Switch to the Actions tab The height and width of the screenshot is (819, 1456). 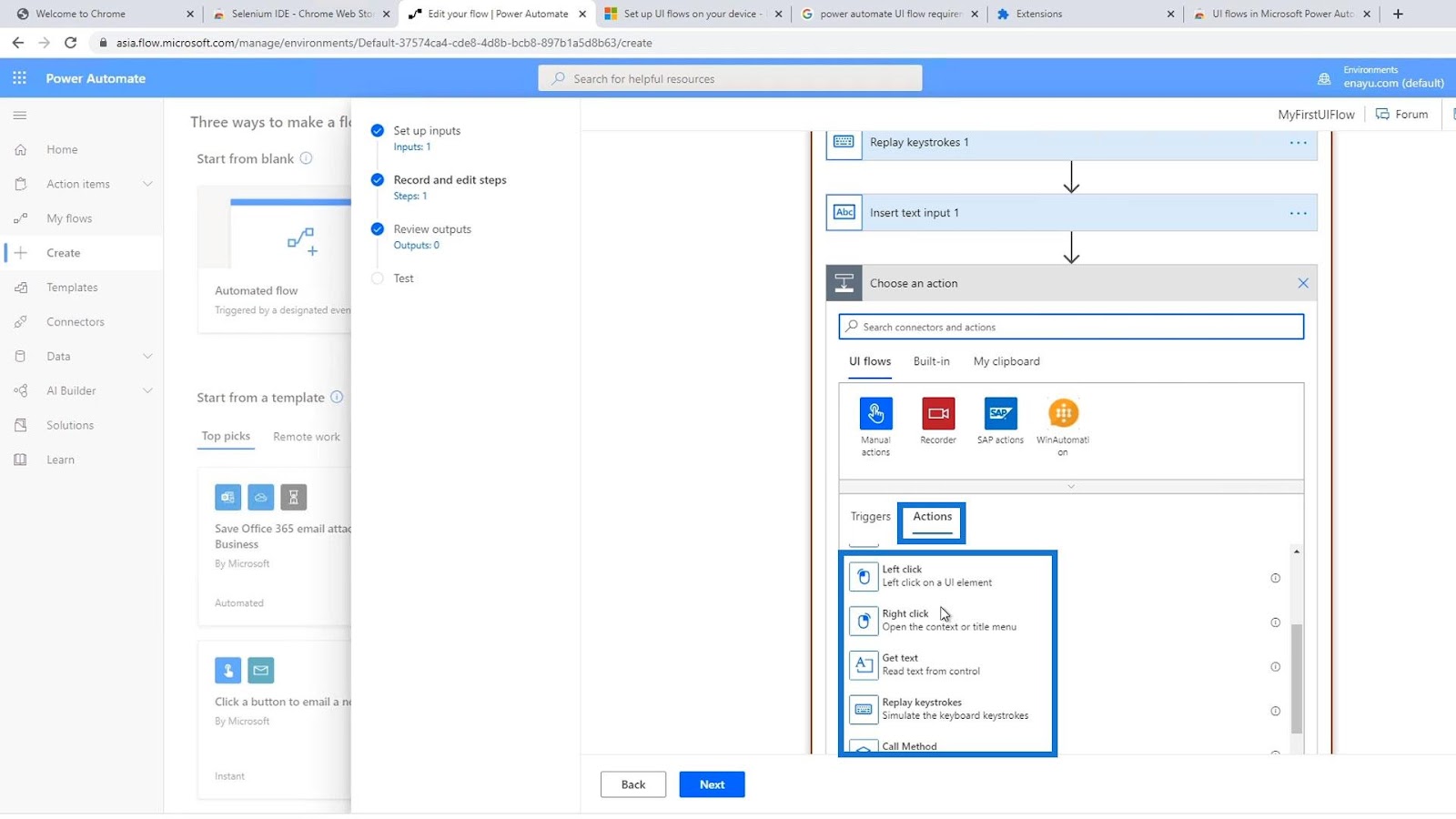tap(932, 517)
